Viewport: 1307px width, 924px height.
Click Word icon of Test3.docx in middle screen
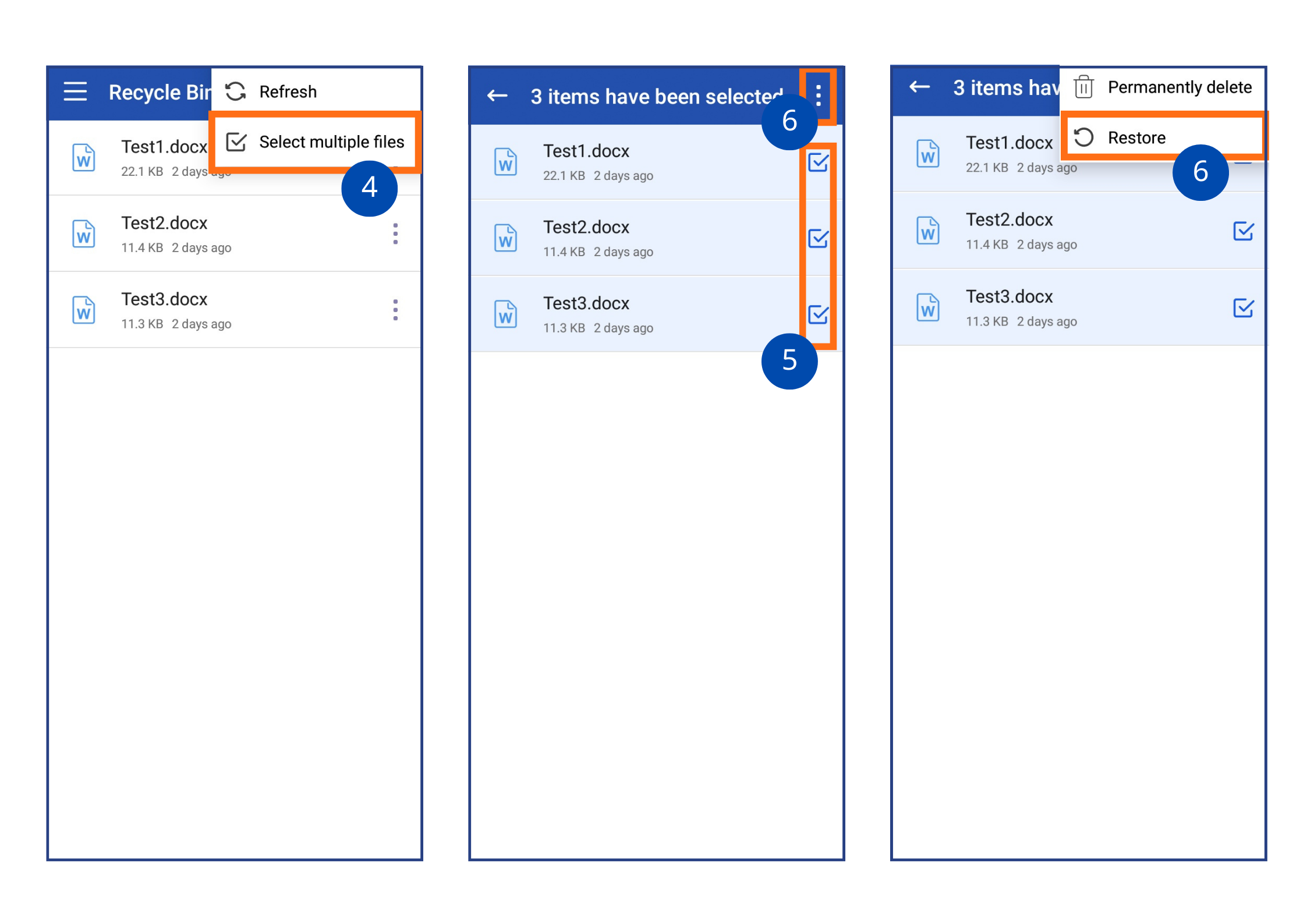pyautogui.click(x=506, y=314)
